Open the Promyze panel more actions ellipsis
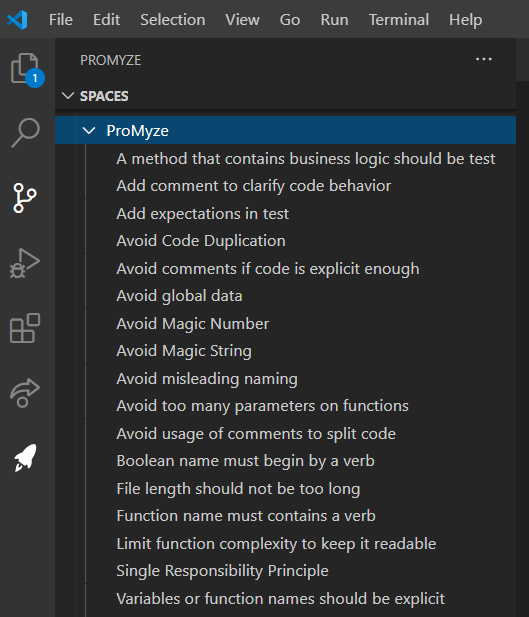This screenshot has width=529, height=617. [483, 59]
